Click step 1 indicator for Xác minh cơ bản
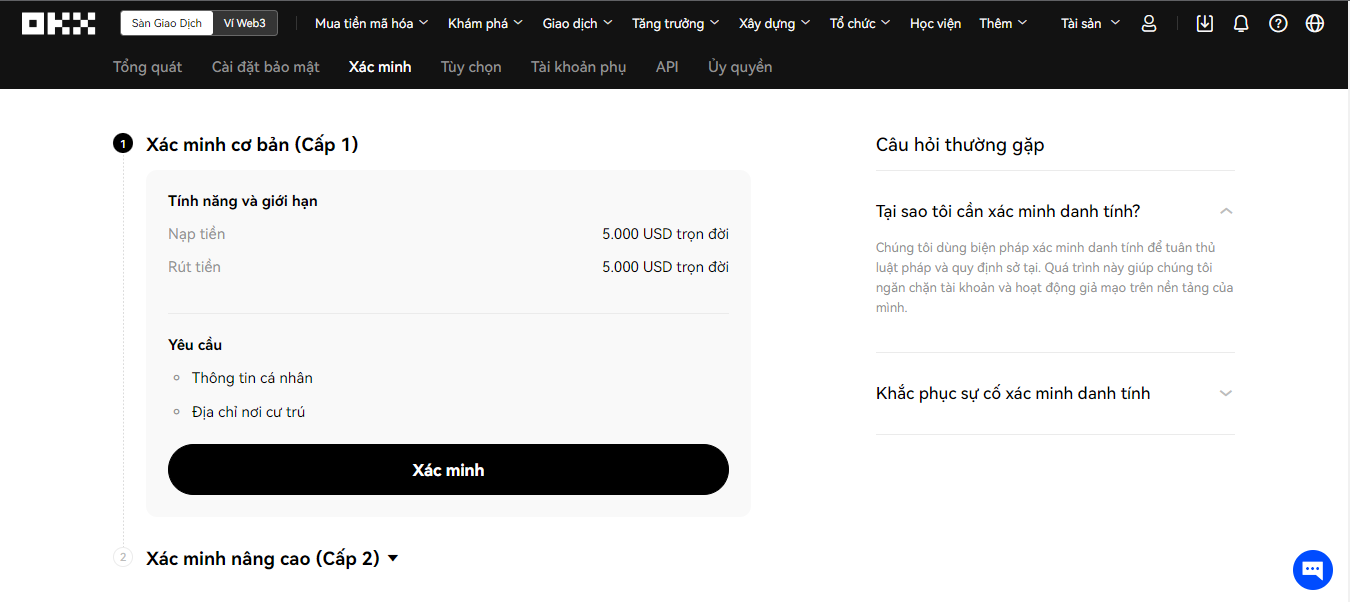Viewport: 1350px width, 602px height. [122, 142]
